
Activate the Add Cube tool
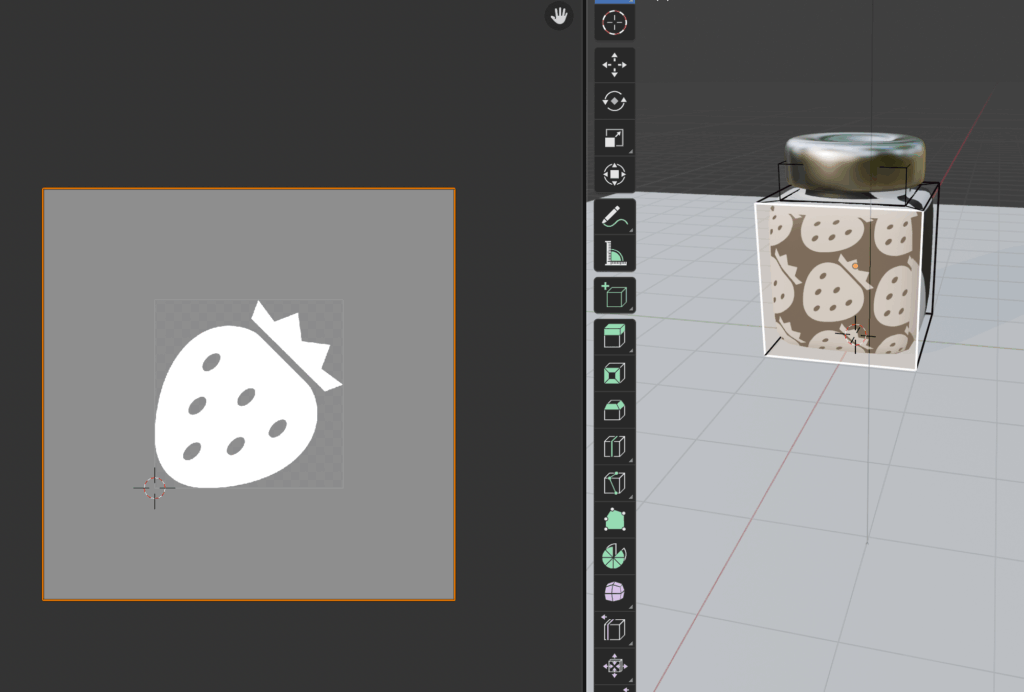point(614,296)
